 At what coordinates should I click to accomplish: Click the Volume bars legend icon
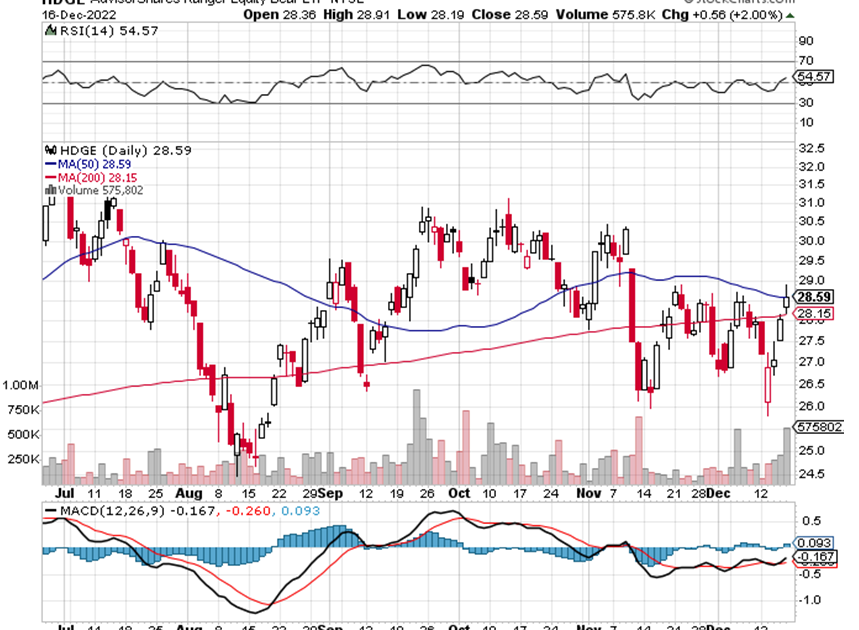50,190
